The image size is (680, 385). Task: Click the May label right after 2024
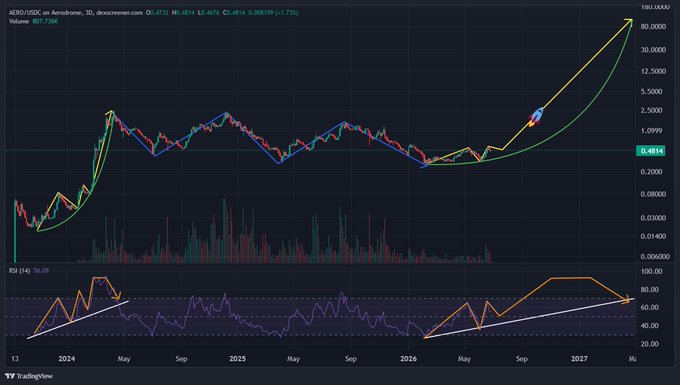click(x=124, y=359)
